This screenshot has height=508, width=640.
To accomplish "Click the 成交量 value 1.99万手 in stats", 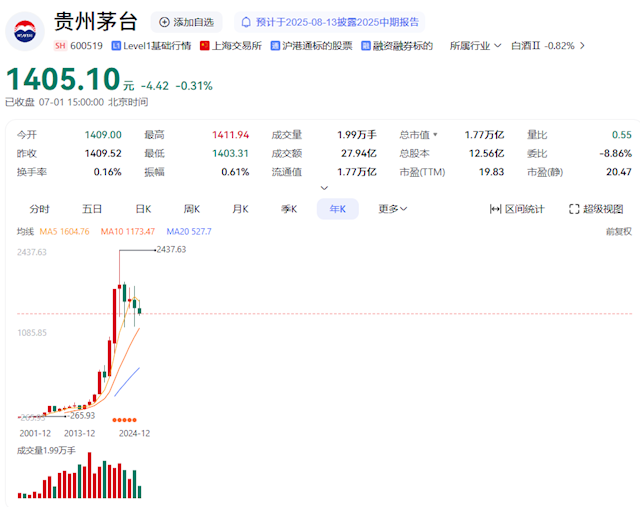I will point(357,135).
